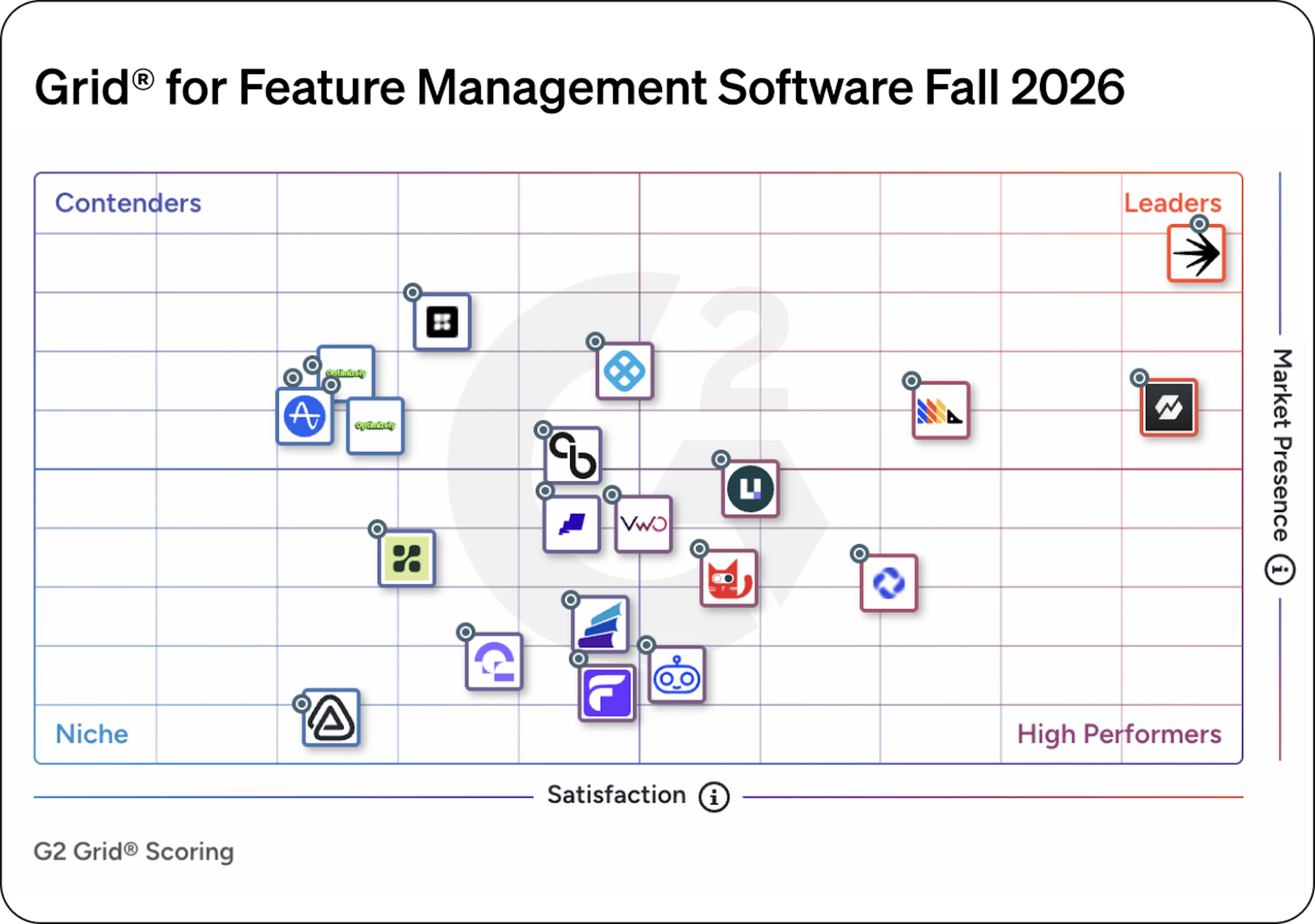The image size is (1315, 924).
Task: Click the VWO logo tile
Action: (643, 524)
